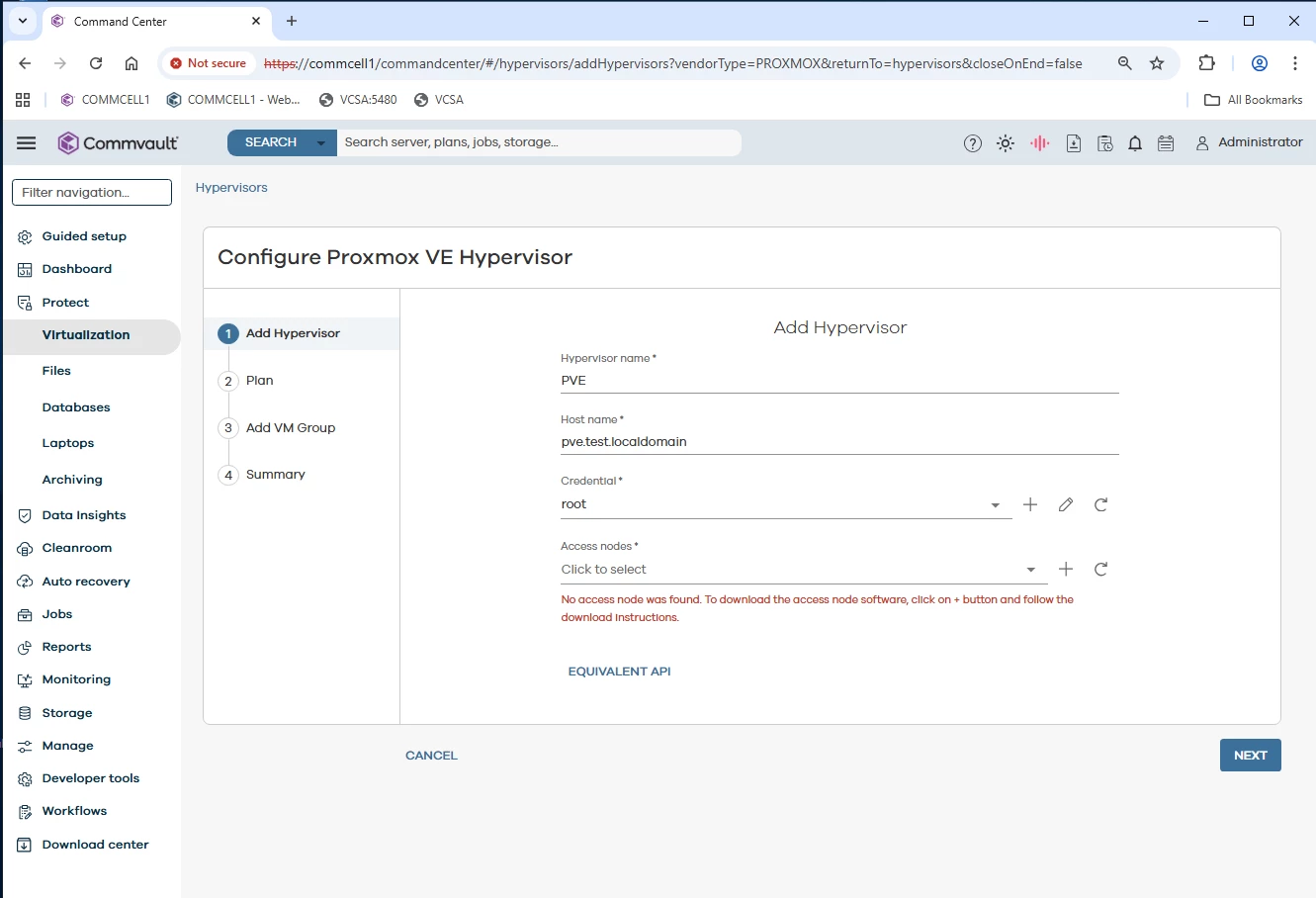Open the calendar icon in header
Viewport: 1316px width, 898px height.
pos(1166,143)
